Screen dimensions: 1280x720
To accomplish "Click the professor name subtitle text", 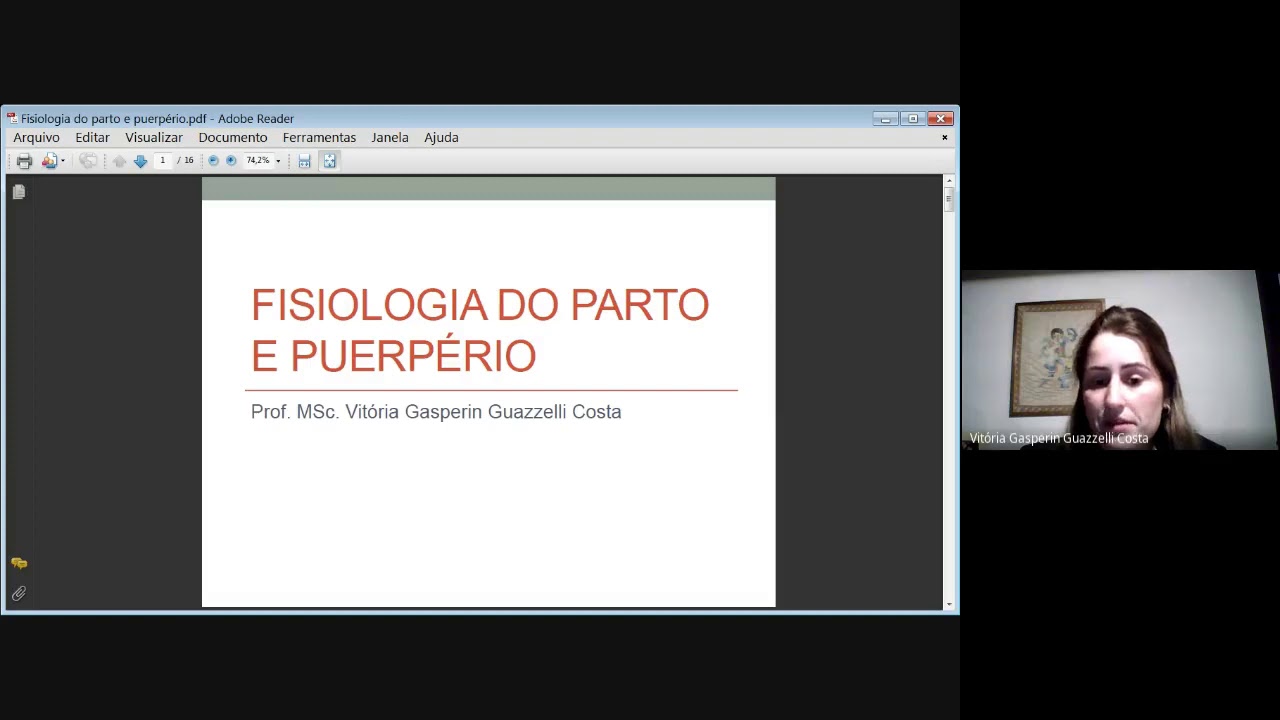I will 436,412.
